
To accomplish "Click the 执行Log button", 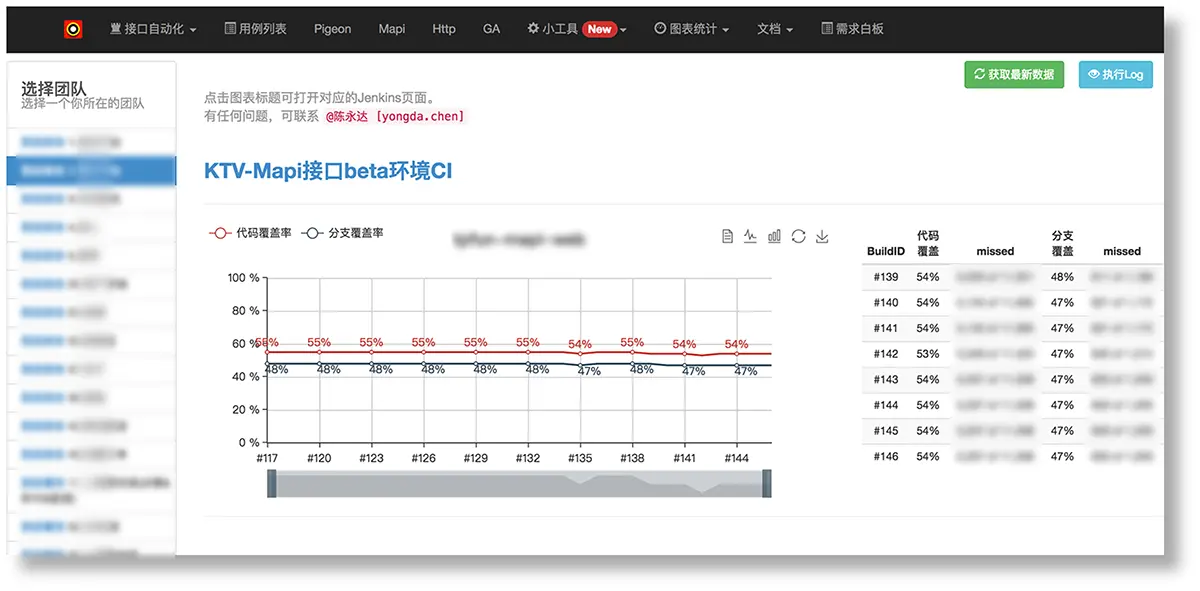I will (1116, 74).
